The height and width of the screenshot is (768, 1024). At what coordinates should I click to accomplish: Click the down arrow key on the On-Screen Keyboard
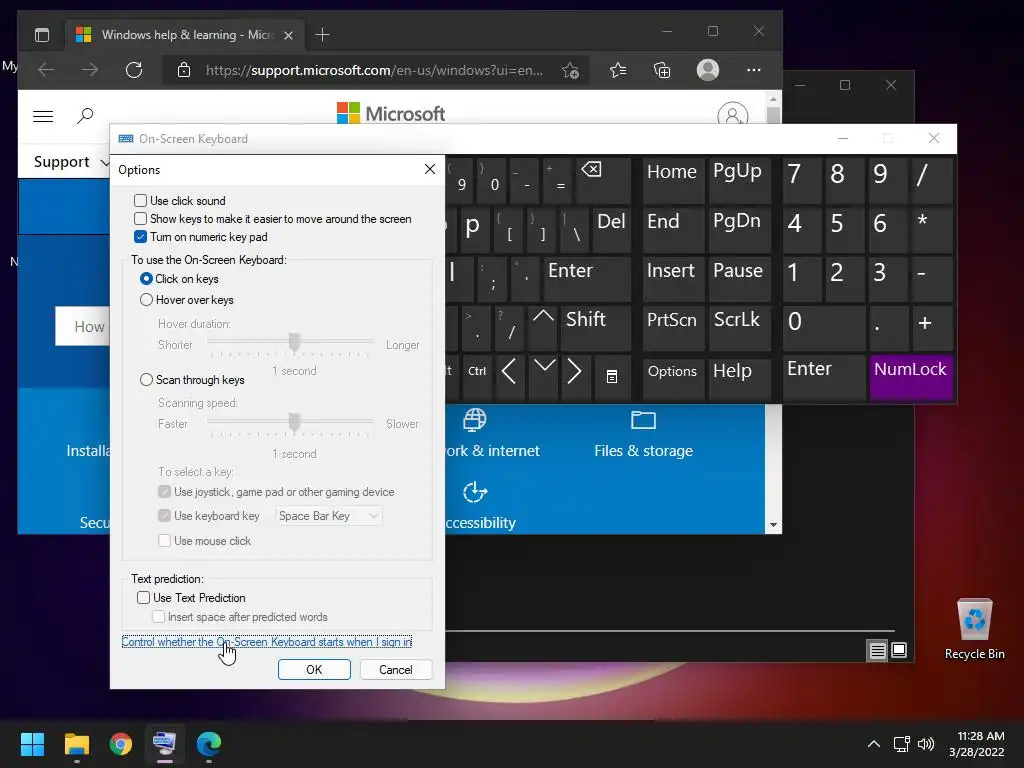point(543,377)
